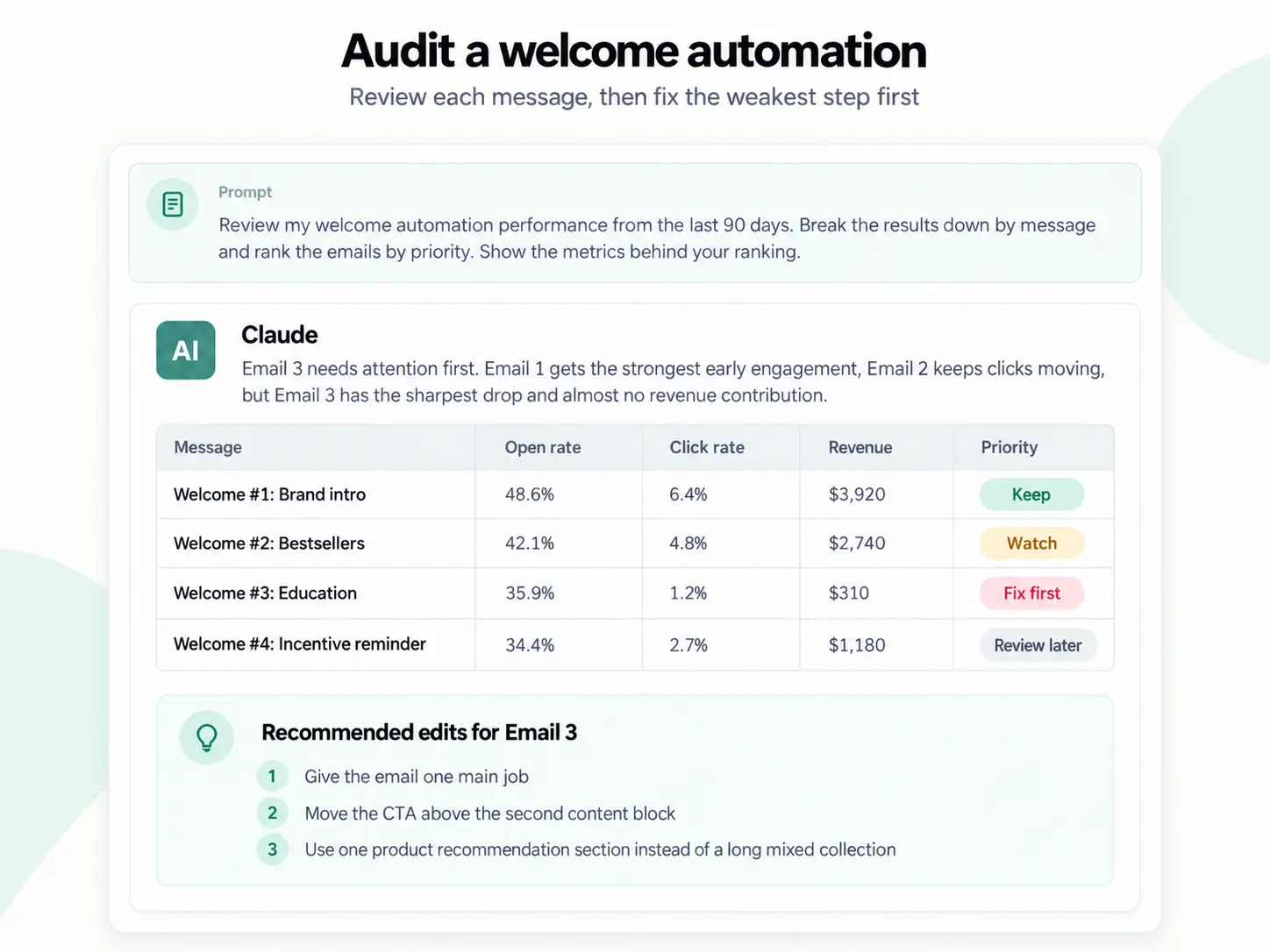
Task: Click the 'Use one product recommendation section' item
Action: [x=600, y=849]
